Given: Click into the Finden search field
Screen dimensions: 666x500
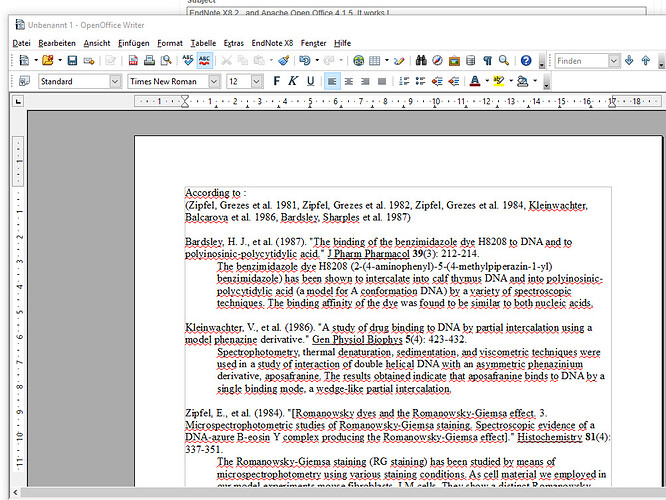Looking at the screenshot, I should [582, 61].
